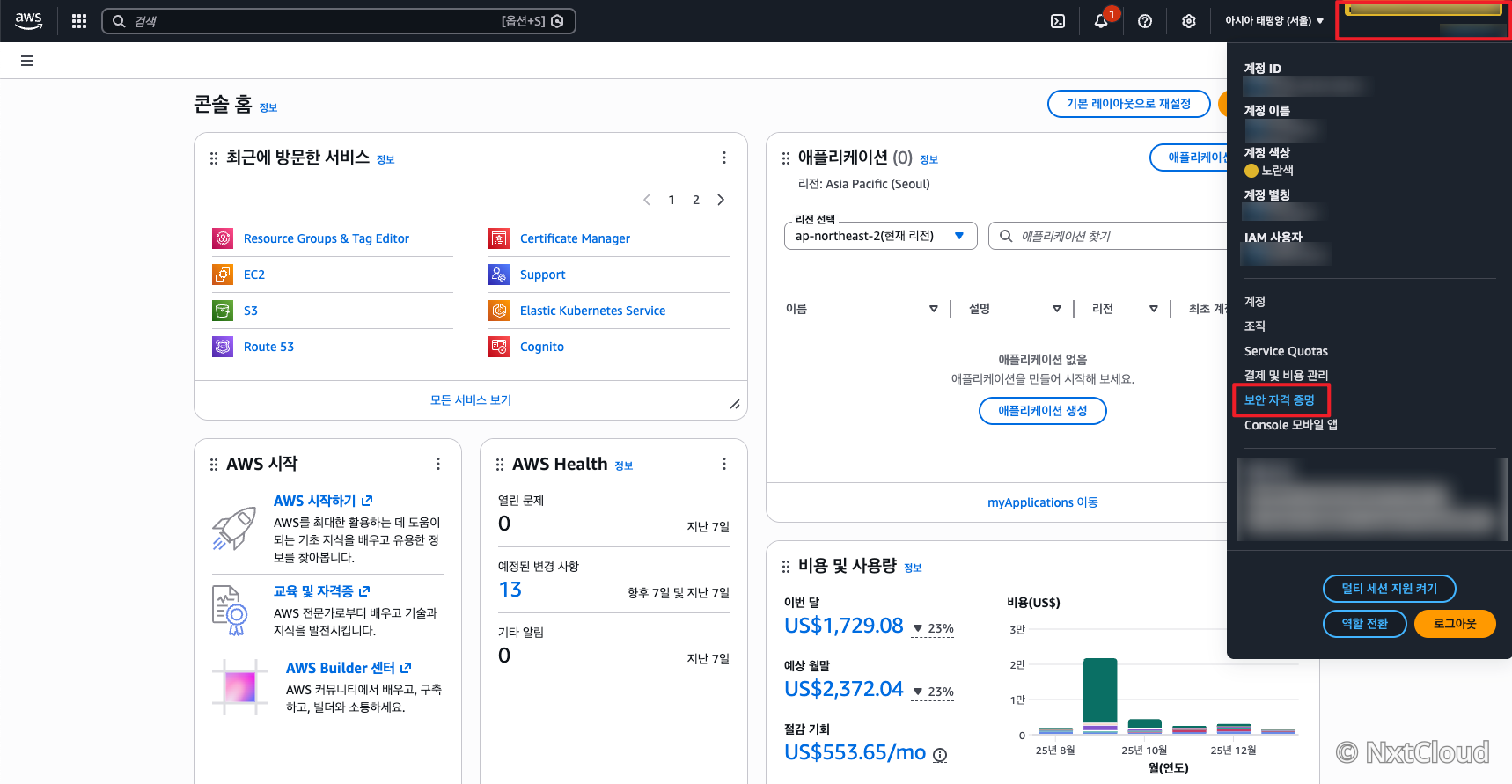Select 보안 자격 증명 menu item
Viewport: 1512px width, 784px height.
(1280, 400)
